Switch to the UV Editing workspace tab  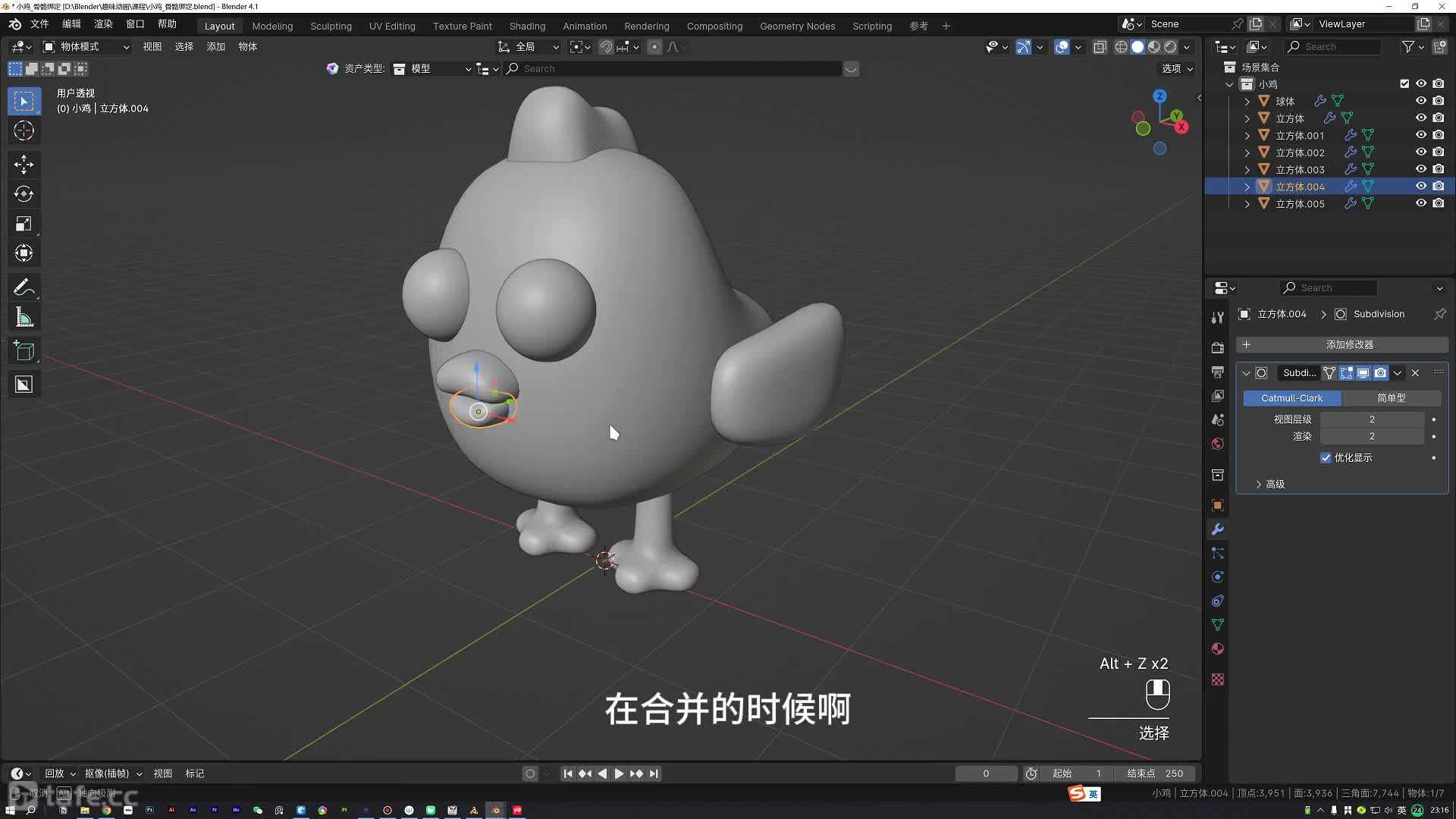pos(392,26)
